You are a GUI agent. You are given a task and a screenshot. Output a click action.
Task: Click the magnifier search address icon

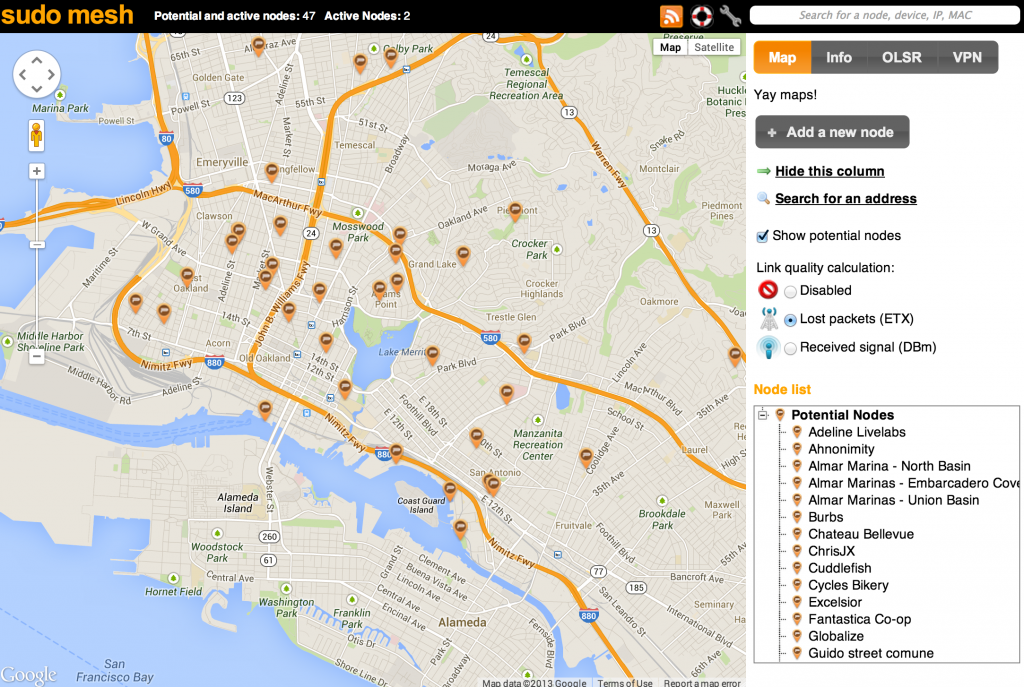coord(763,199)
